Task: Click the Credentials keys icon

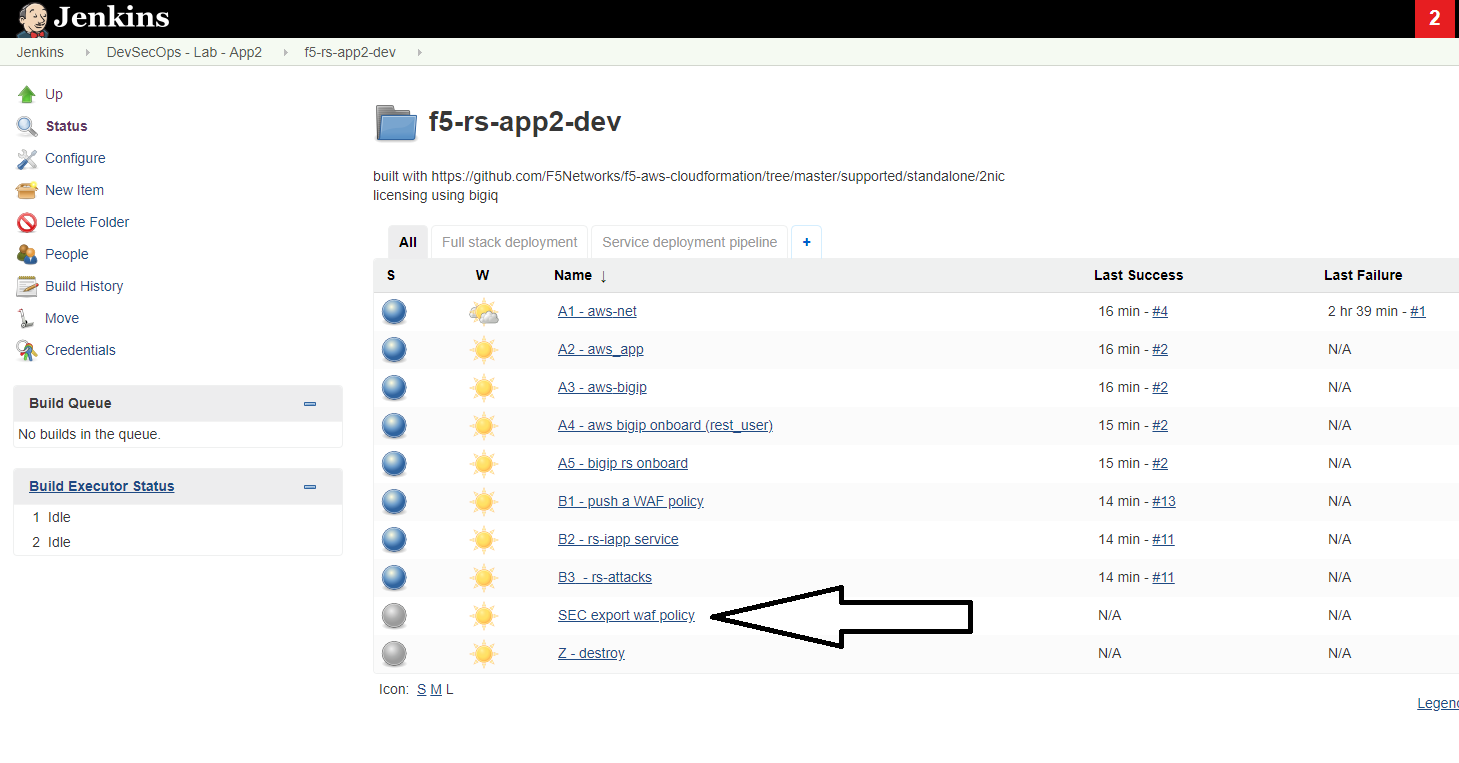Action: coord(27,350)
